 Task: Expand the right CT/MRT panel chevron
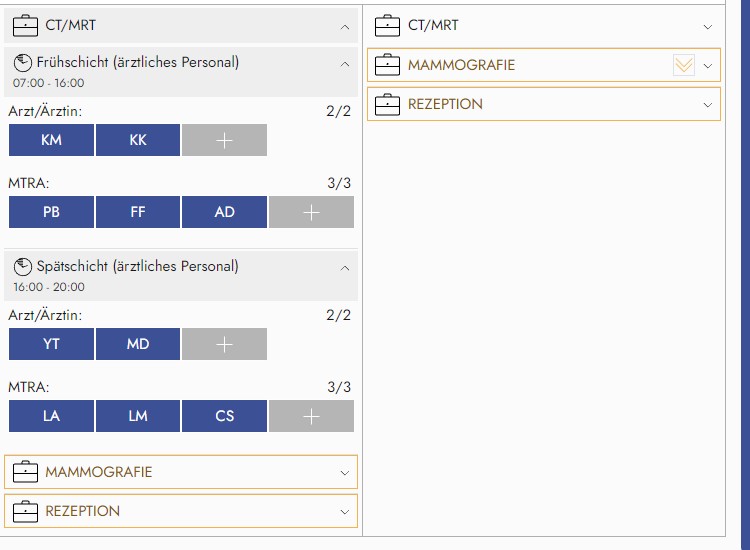(708, 27)
